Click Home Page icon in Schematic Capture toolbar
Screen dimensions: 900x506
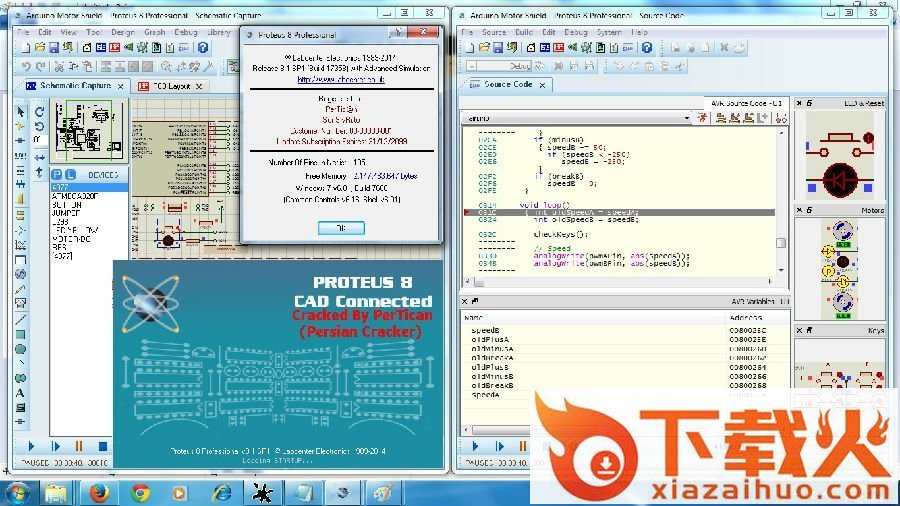87,48
